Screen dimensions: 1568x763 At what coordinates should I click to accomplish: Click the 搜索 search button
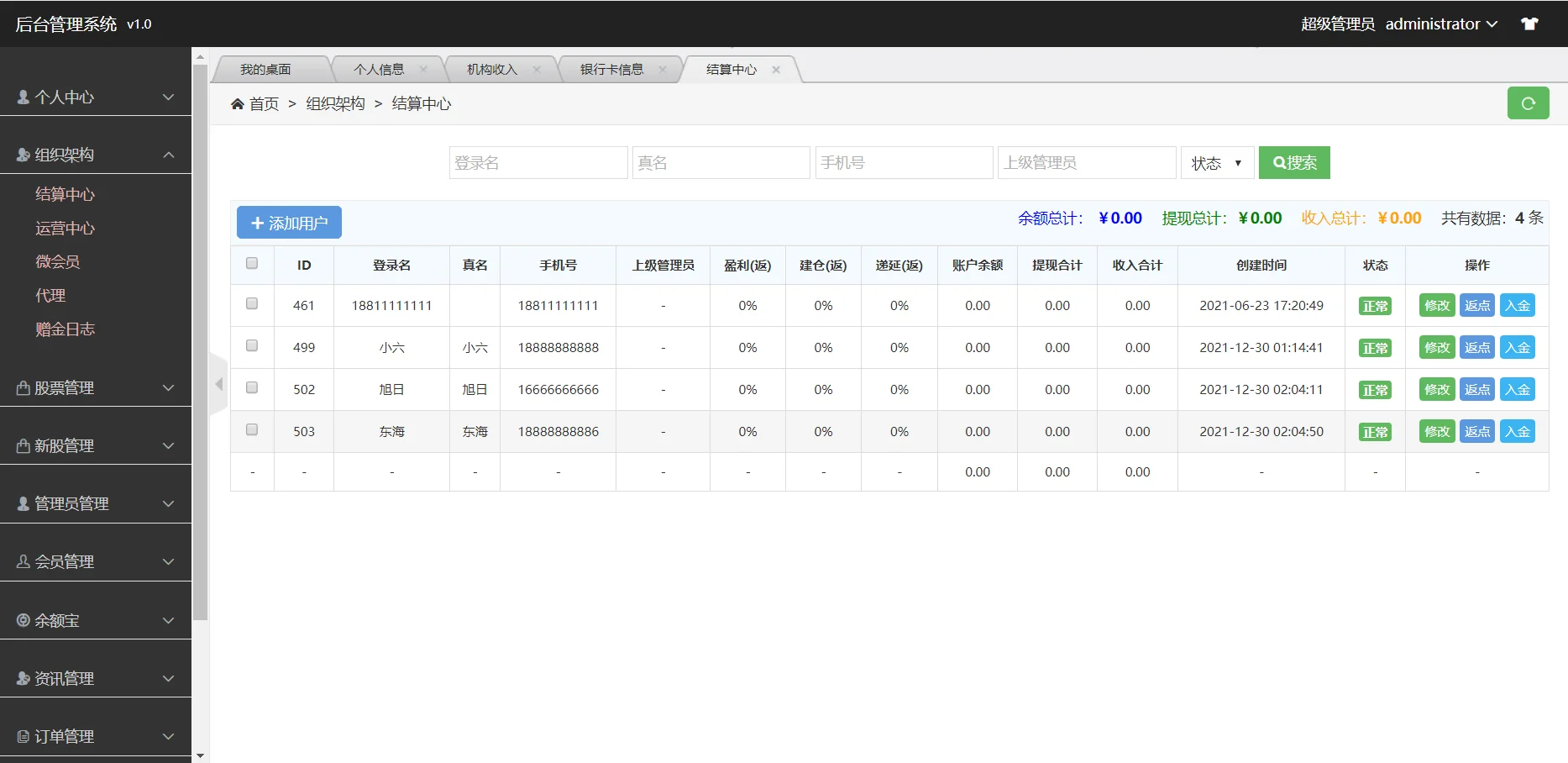(1293, 162)
